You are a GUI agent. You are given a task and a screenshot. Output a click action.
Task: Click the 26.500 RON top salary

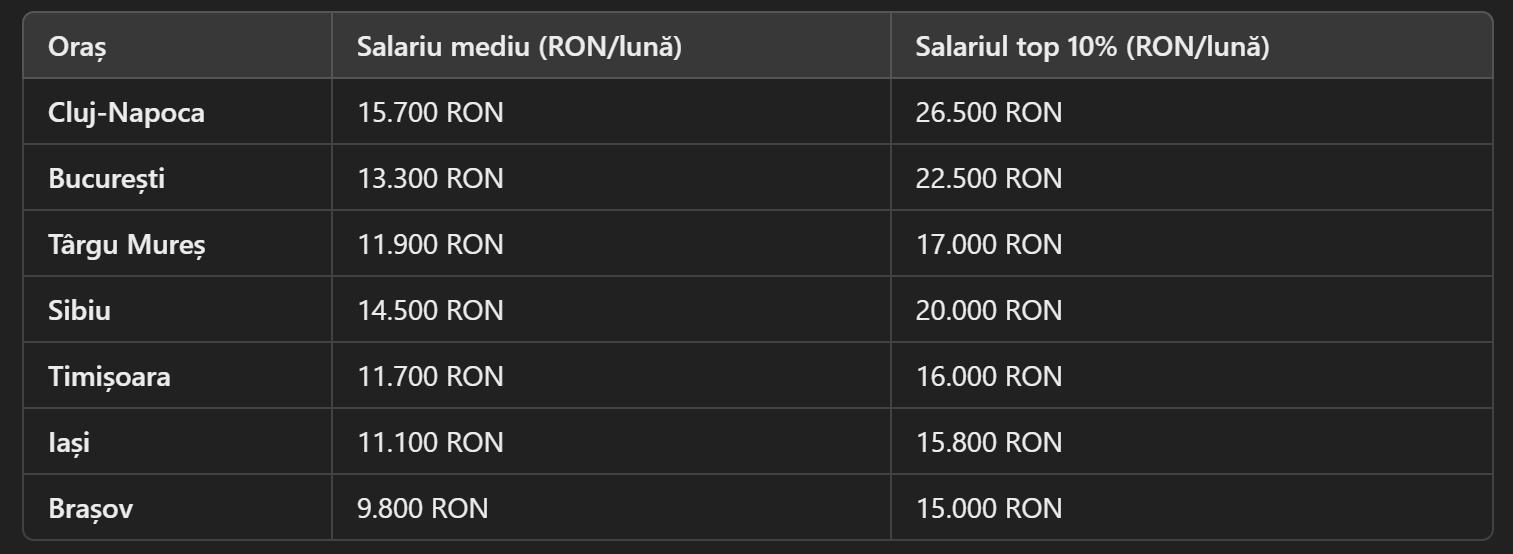pos(988,113)
